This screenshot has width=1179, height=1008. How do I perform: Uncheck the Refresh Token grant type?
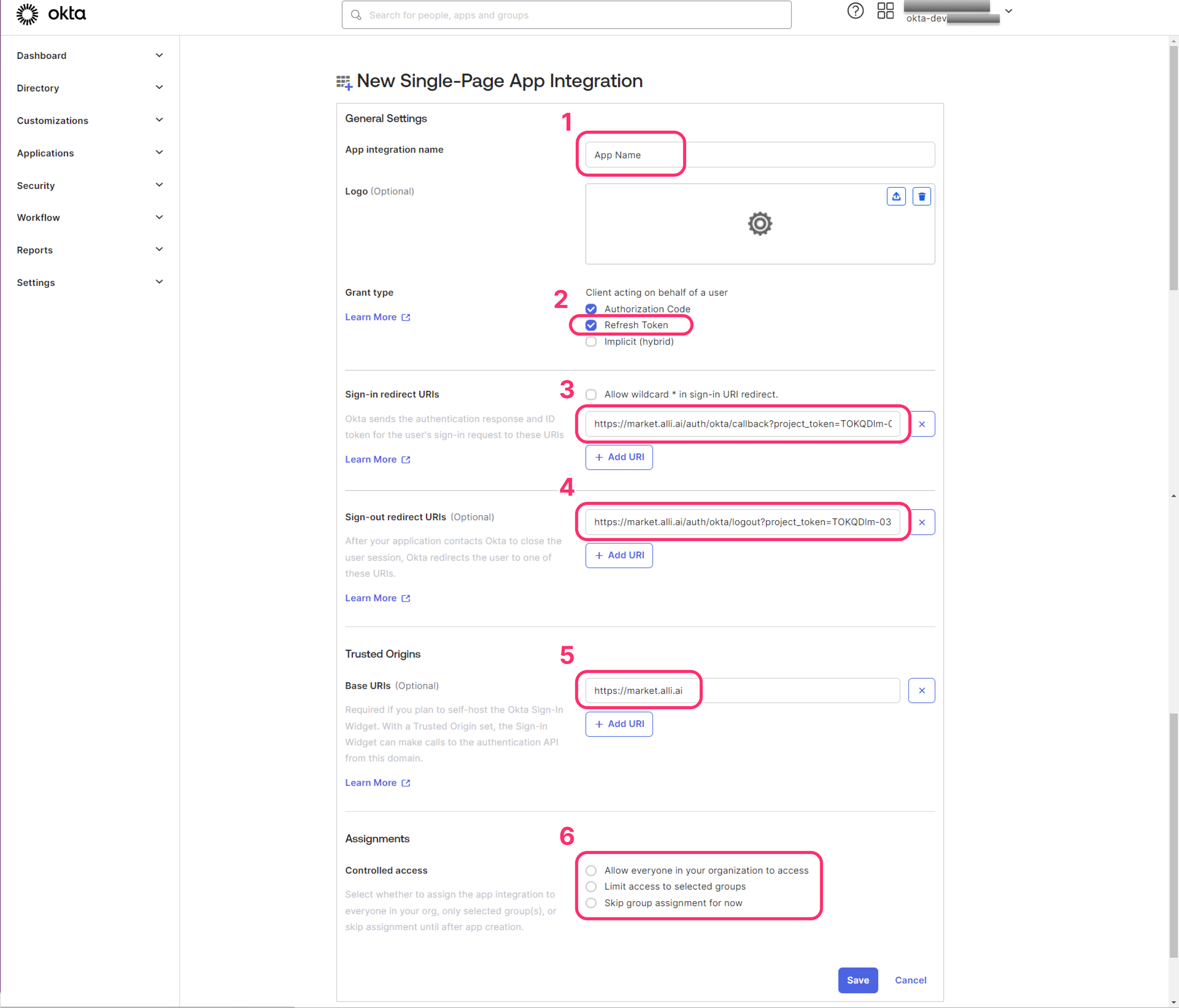[x=591, y=325]
